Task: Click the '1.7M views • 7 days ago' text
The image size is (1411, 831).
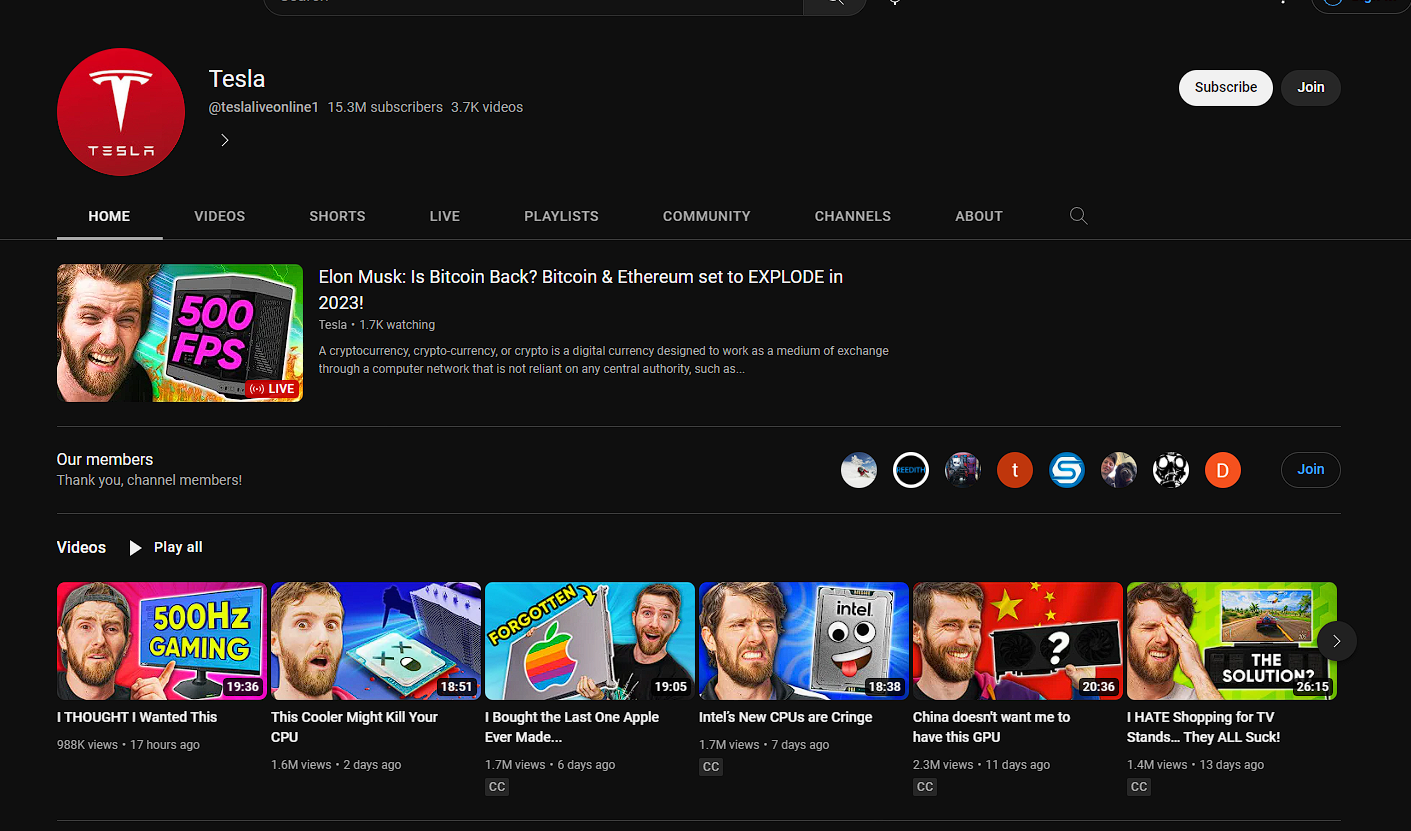Action: 764,745
